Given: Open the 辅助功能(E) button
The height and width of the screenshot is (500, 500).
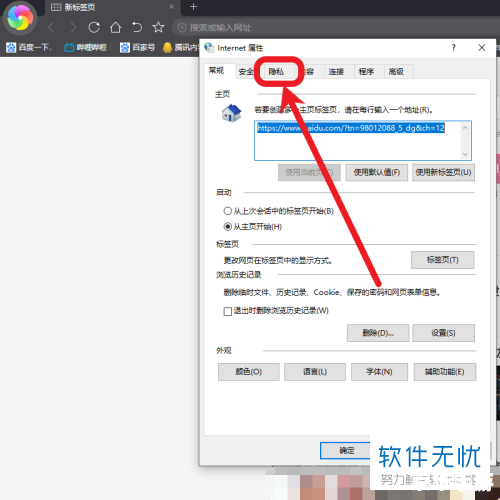Looking at the screenshot, I should pyautogui.click(x=445, y=372).
